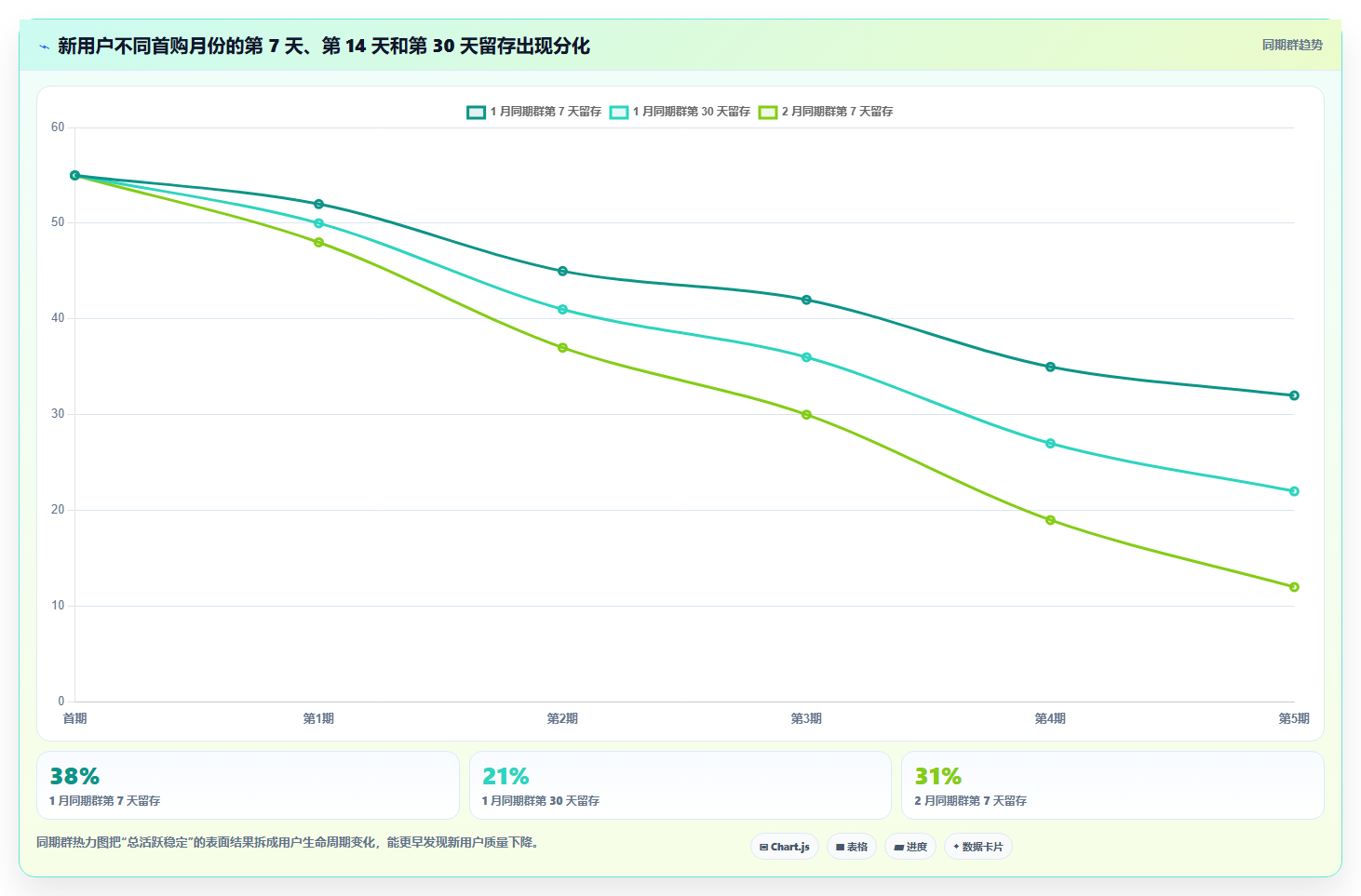The width and height of the screenshot is (1361, 896).
Task: Click dark teal point at 第4期 (35)
Action: (x=1050, y=367)
